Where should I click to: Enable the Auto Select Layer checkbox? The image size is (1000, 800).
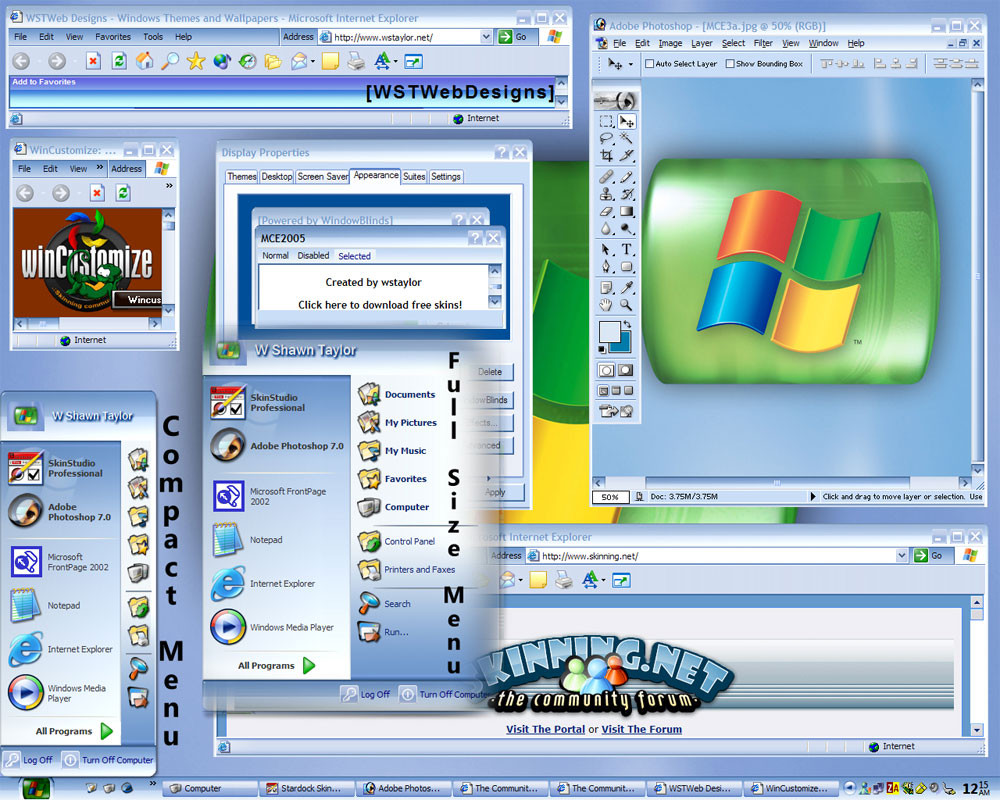(x=649, y=64)
